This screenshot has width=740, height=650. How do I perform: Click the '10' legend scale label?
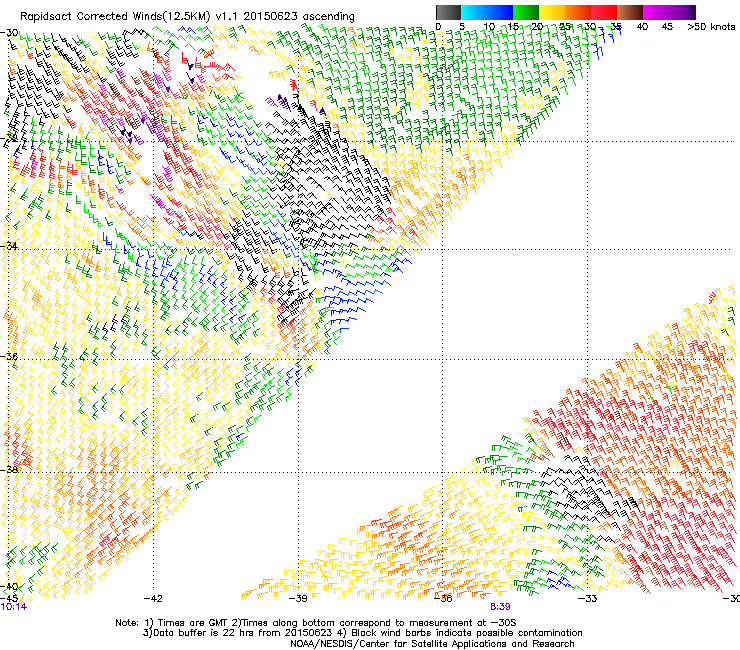point(489,27)
